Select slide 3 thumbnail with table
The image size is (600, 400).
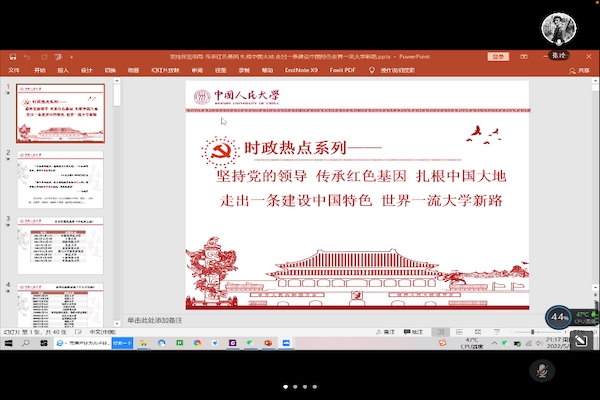point(60,246)
